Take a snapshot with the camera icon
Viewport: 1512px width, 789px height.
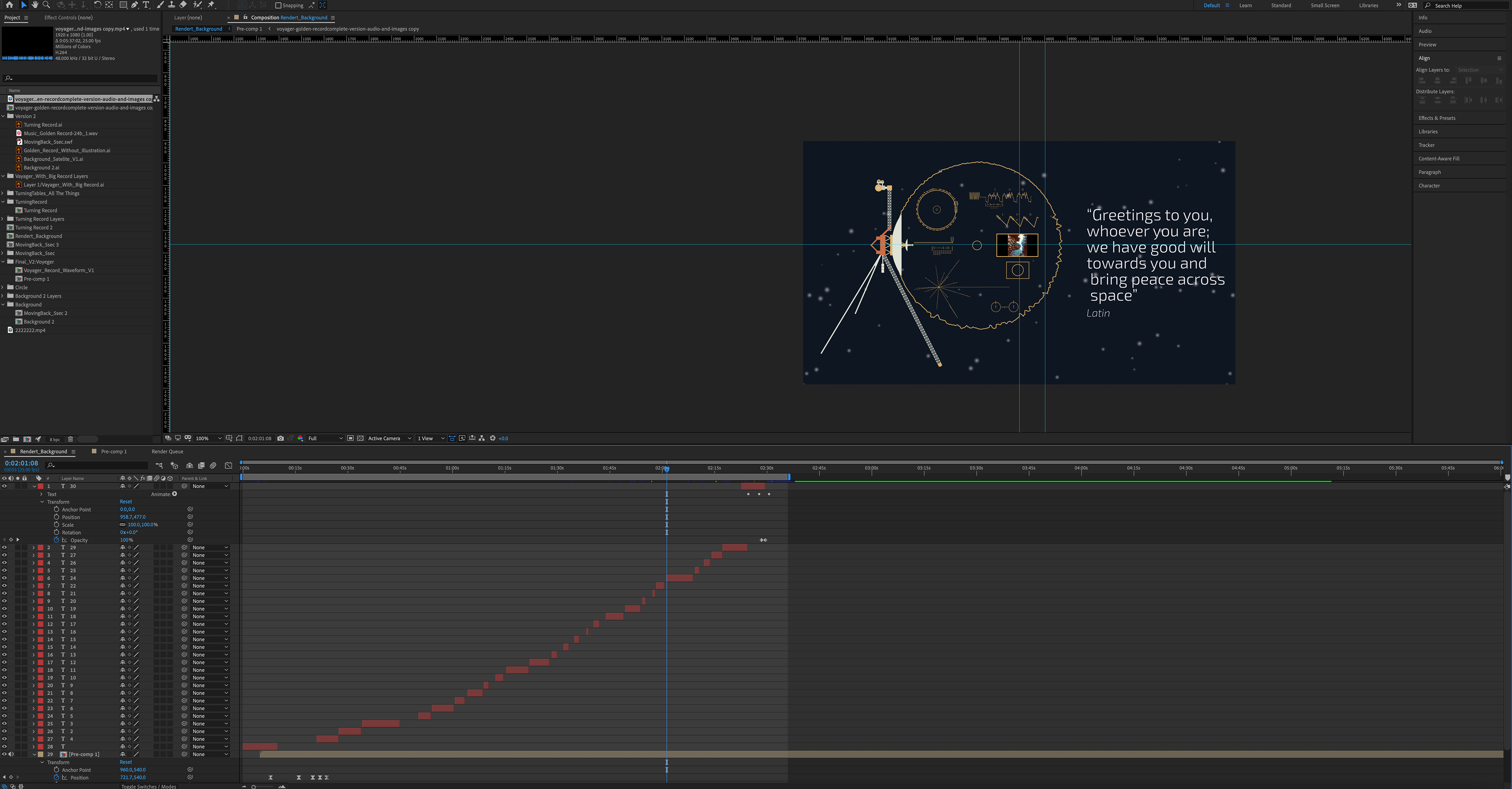[x=281, y=438]
